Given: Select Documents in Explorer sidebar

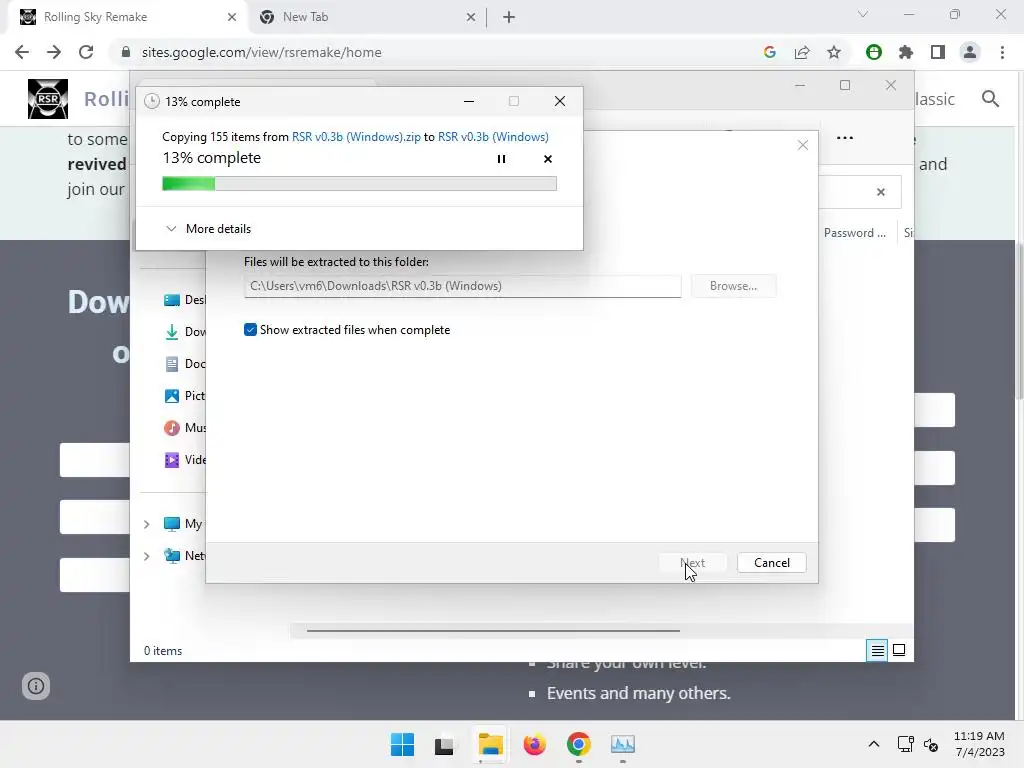Looking at the screenshot, I should [x=185, y=364].
